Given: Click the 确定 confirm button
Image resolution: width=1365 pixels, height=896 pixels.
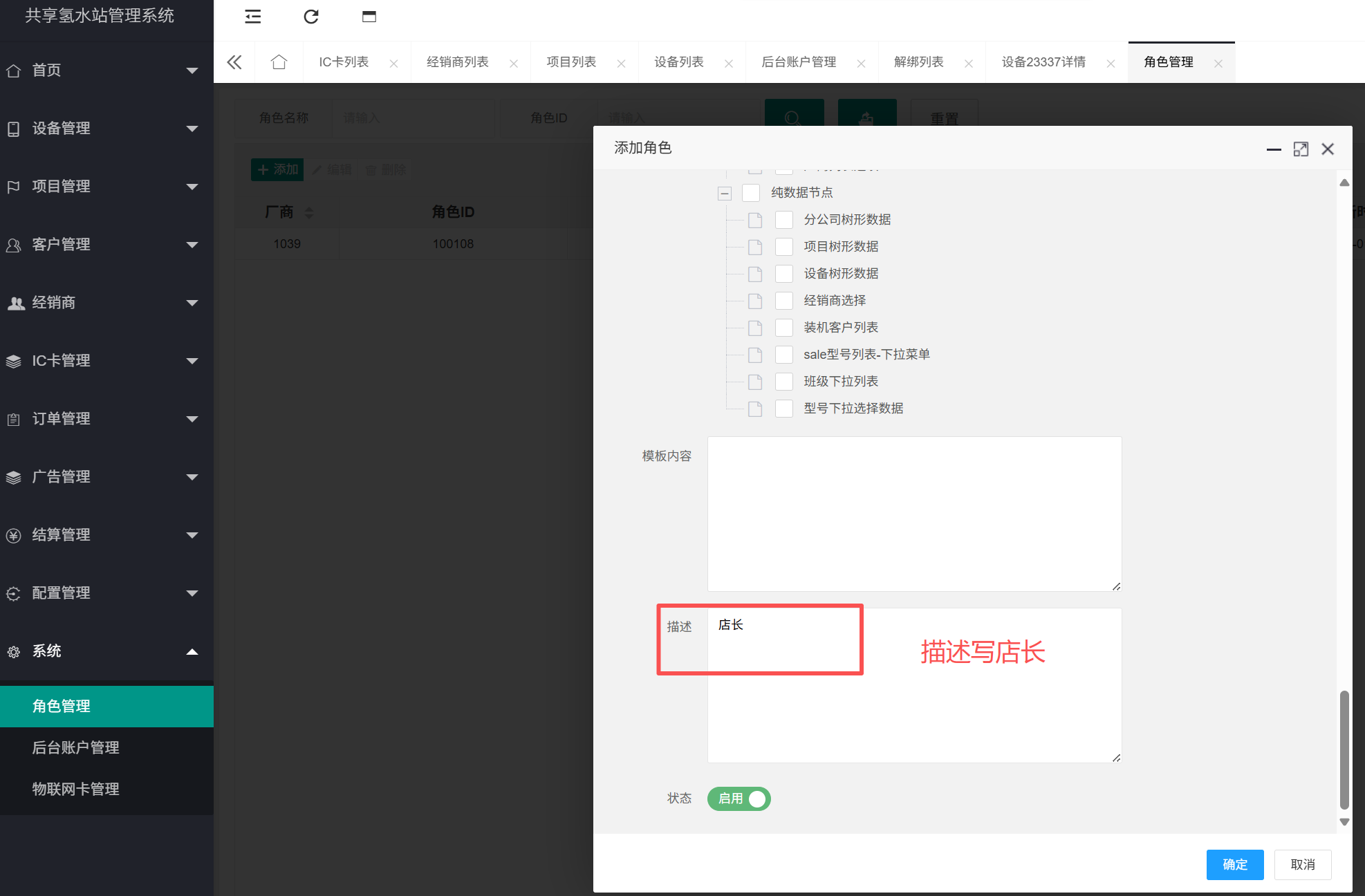Looking at the screenshot, I should (1235, 865).
